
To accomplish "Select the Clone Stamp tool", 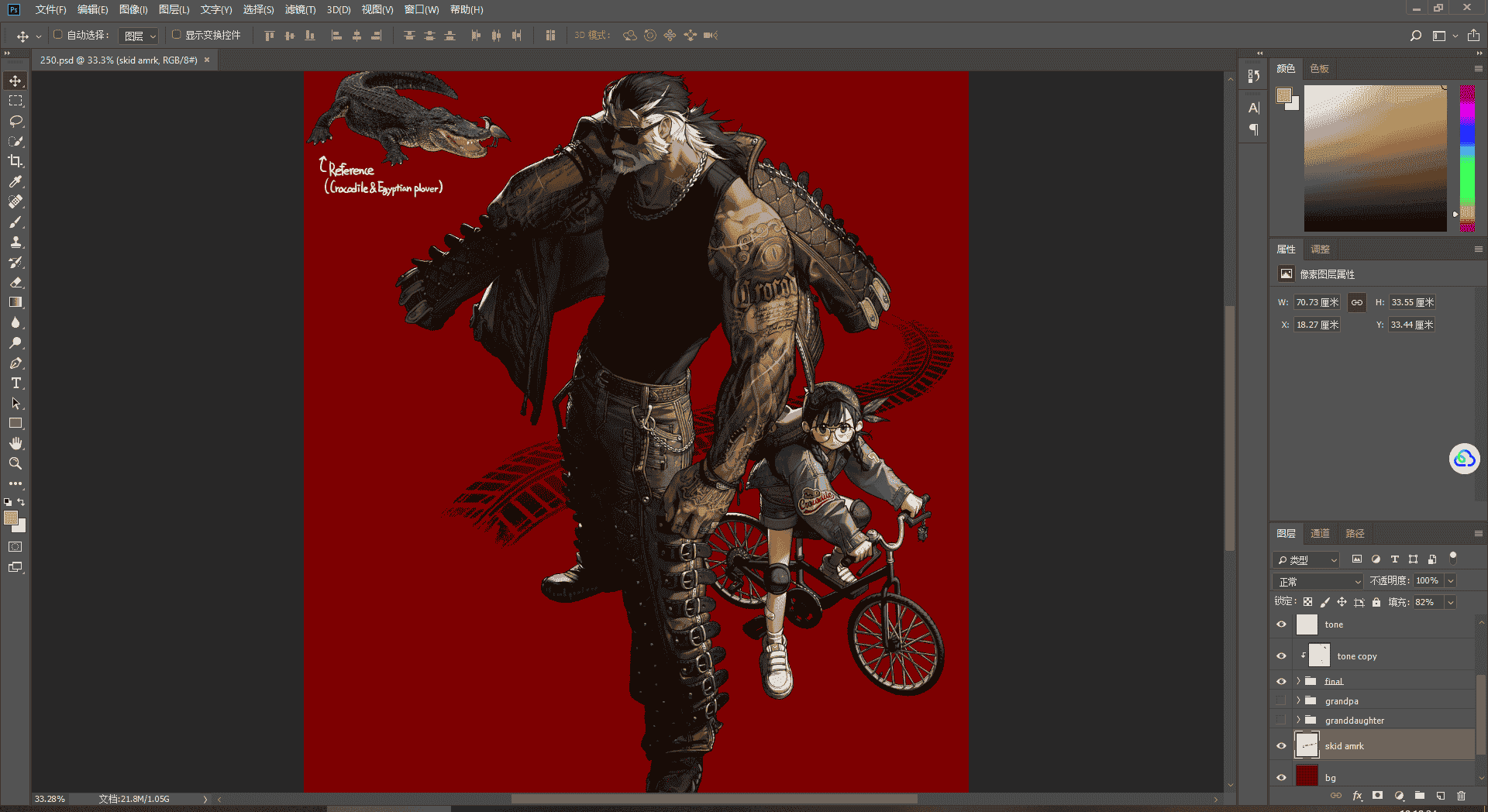I will point(15,242).
